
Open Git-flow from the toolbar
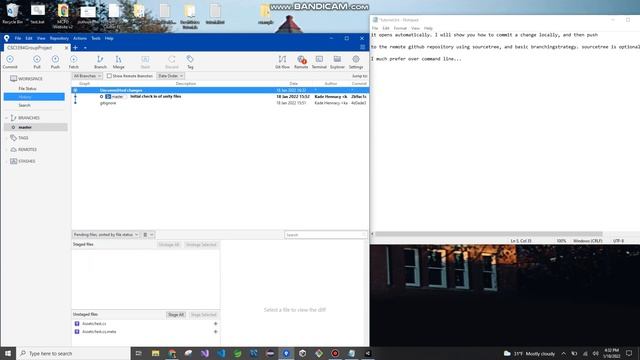point(282,62)
